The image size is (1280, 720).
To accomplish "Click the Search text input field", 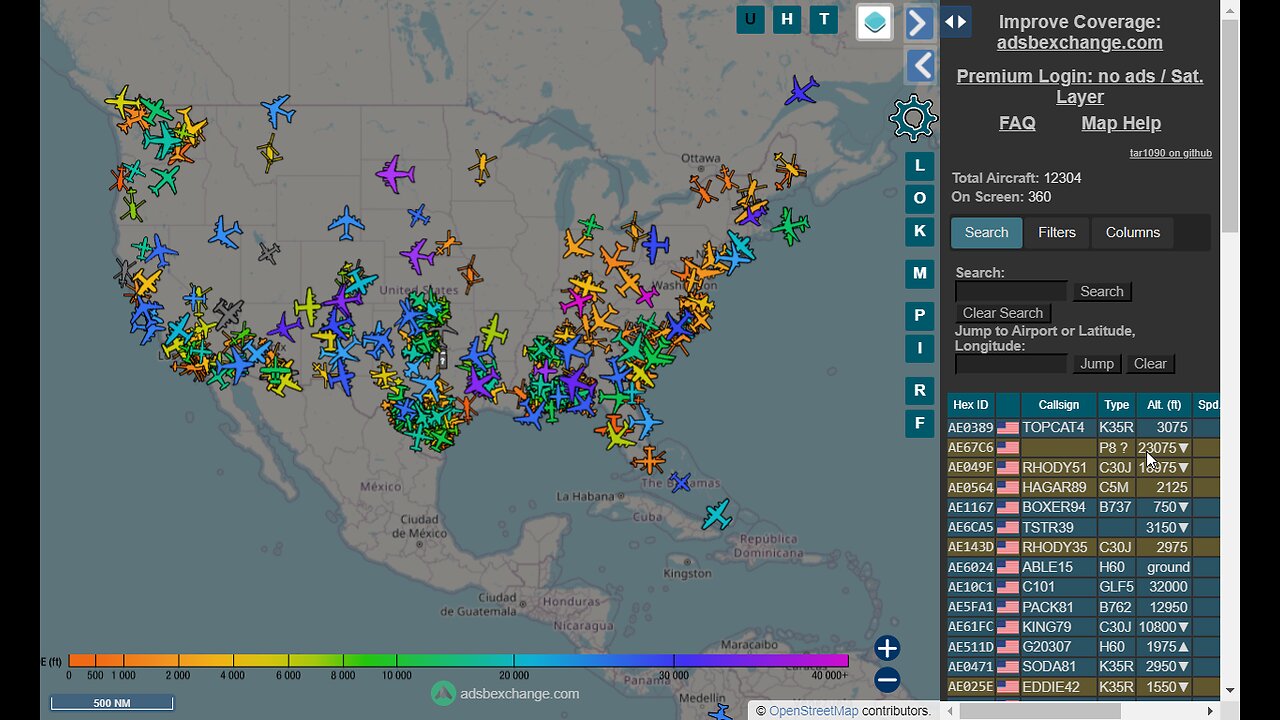I will click(1011, 291).
